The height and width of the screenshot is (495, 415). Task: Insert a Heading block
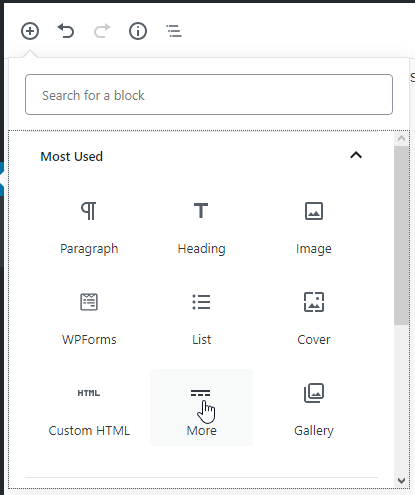(201, 226)
